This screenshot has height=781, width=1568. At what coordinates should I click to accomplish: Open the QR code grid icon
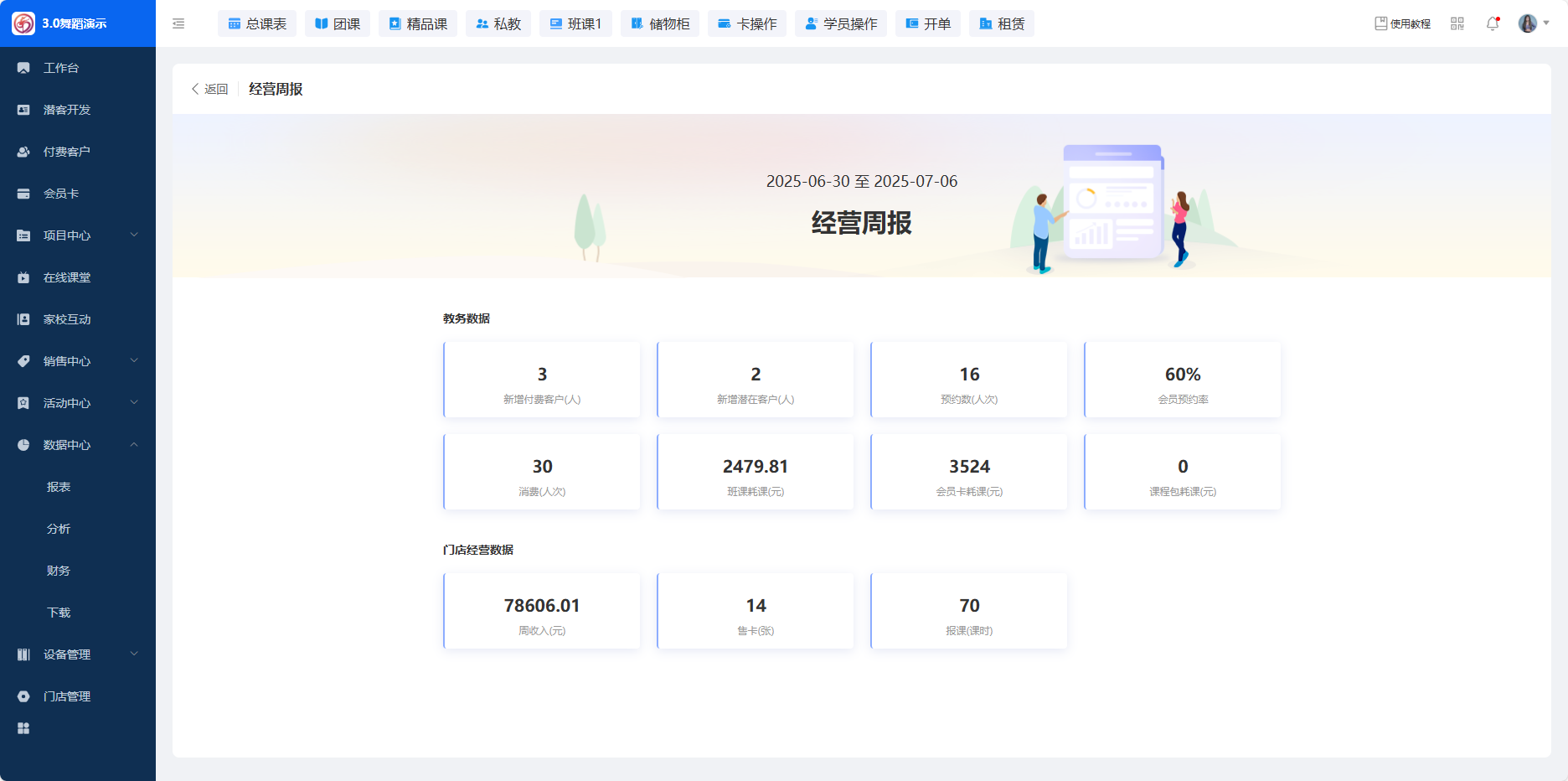[x=1457, y=23]
